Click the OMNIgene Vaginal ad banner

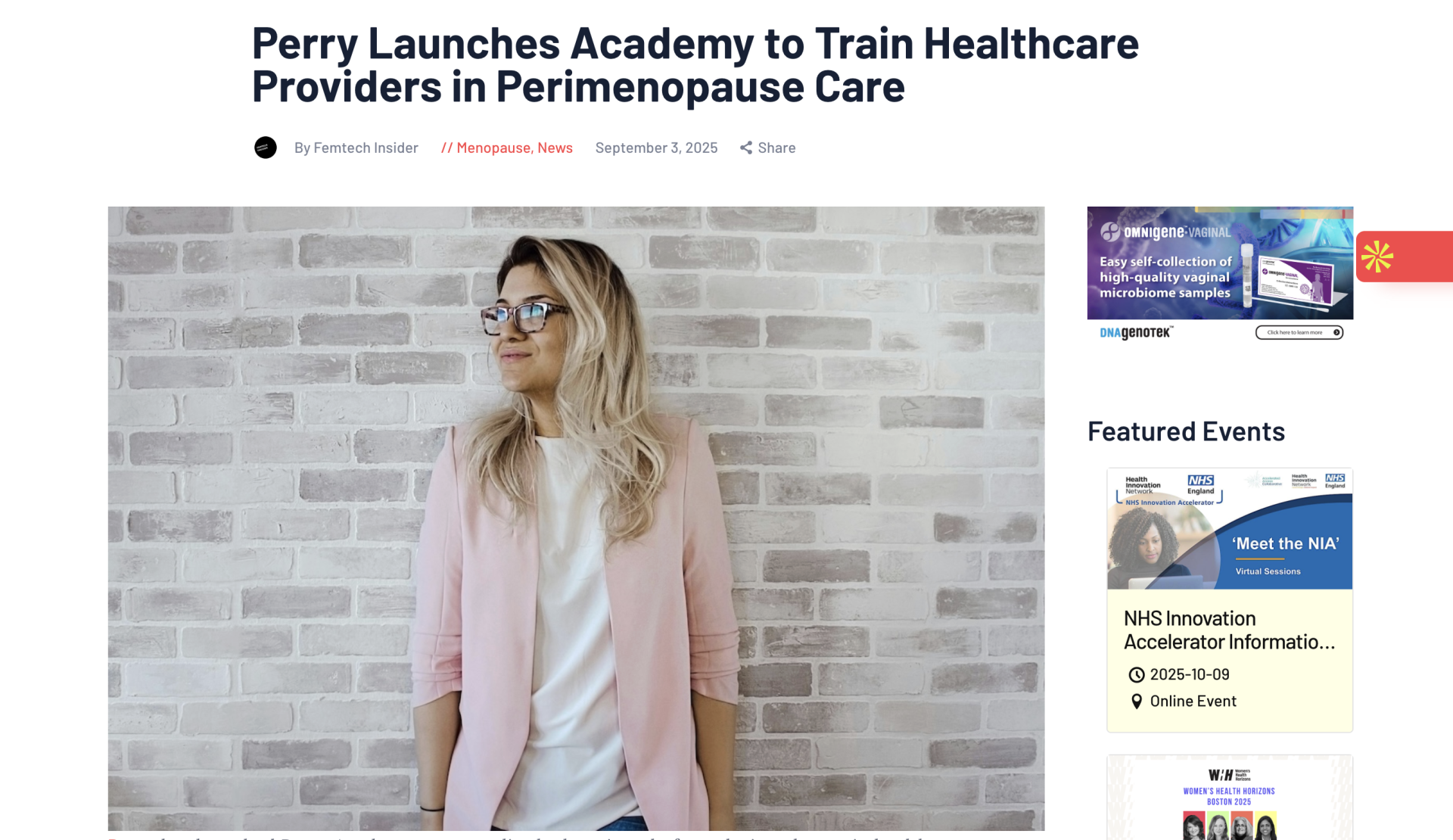pyautogui.click(x=1220, y=275)
